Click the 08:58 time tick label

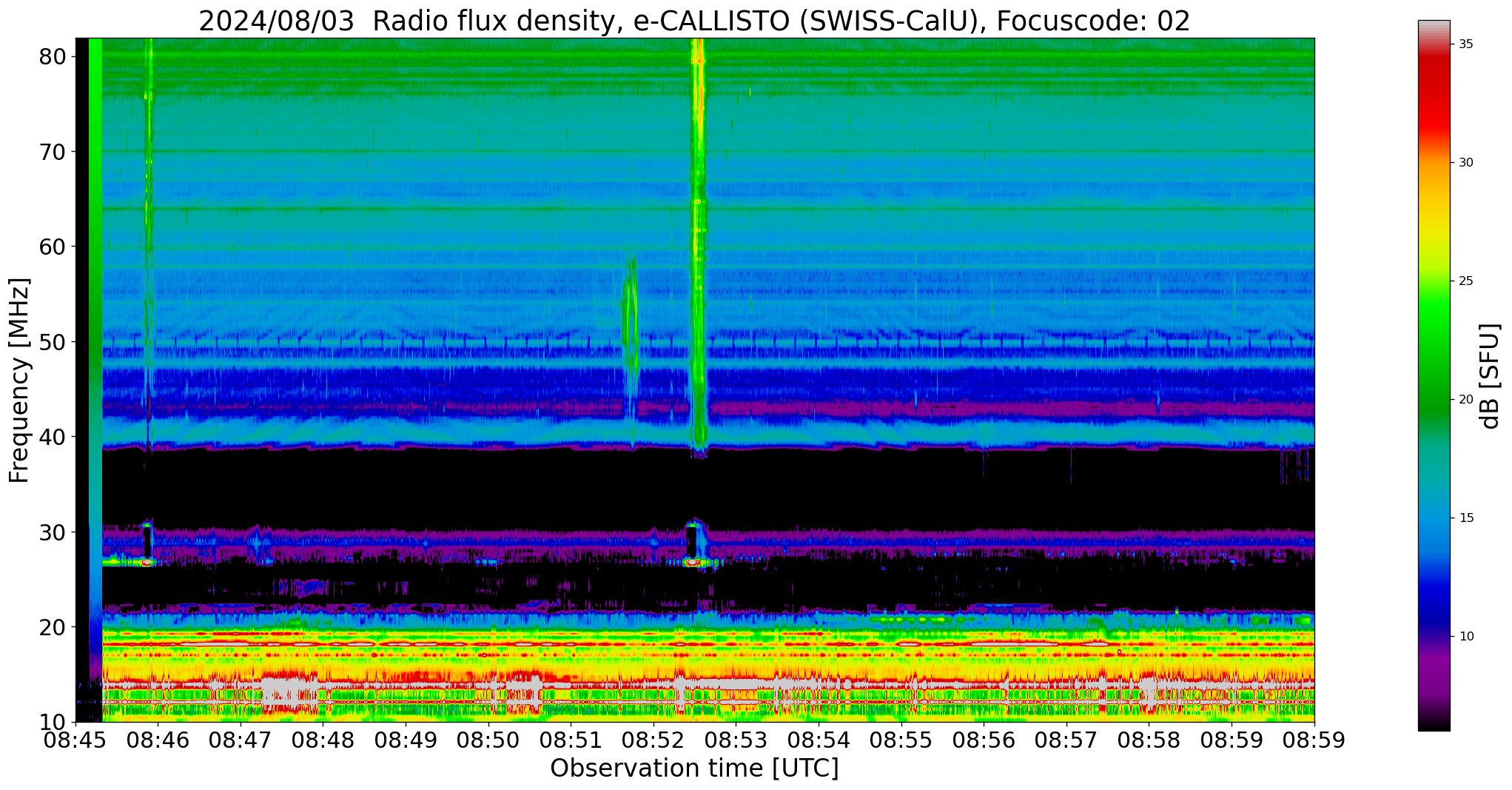(x=1149, y=740)
